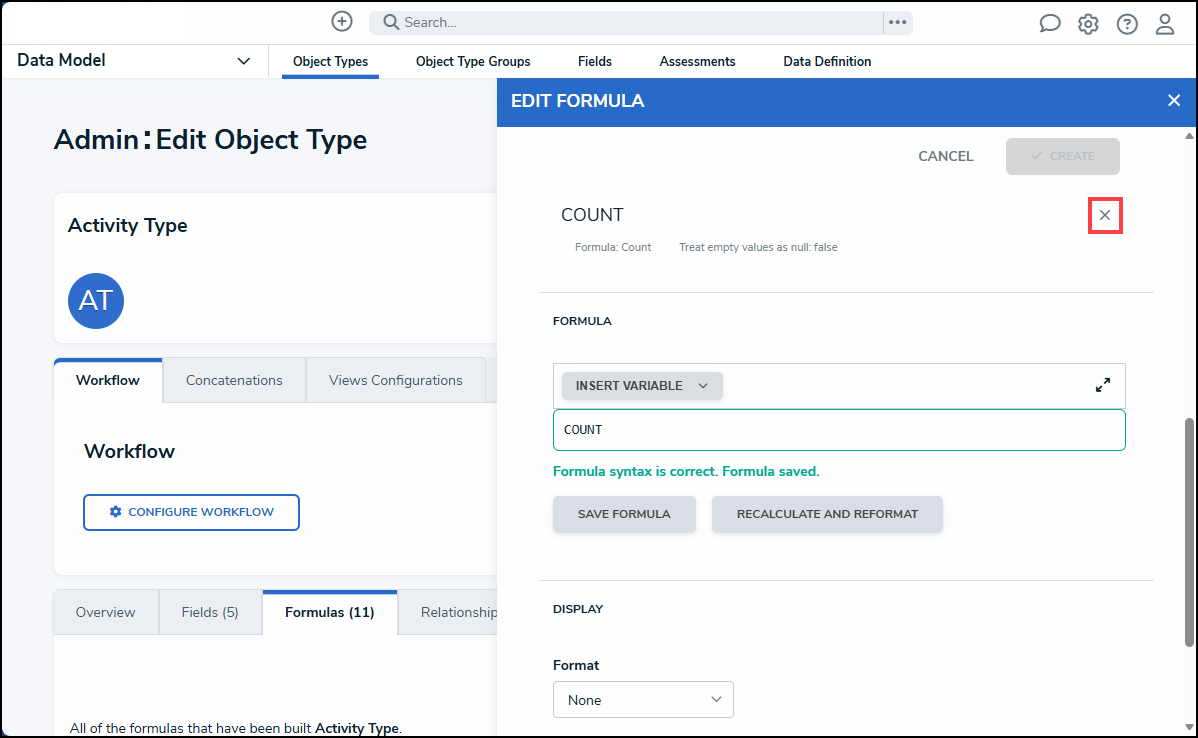
Task: Expand the Data Model dropdown
Action: (243, 61)
